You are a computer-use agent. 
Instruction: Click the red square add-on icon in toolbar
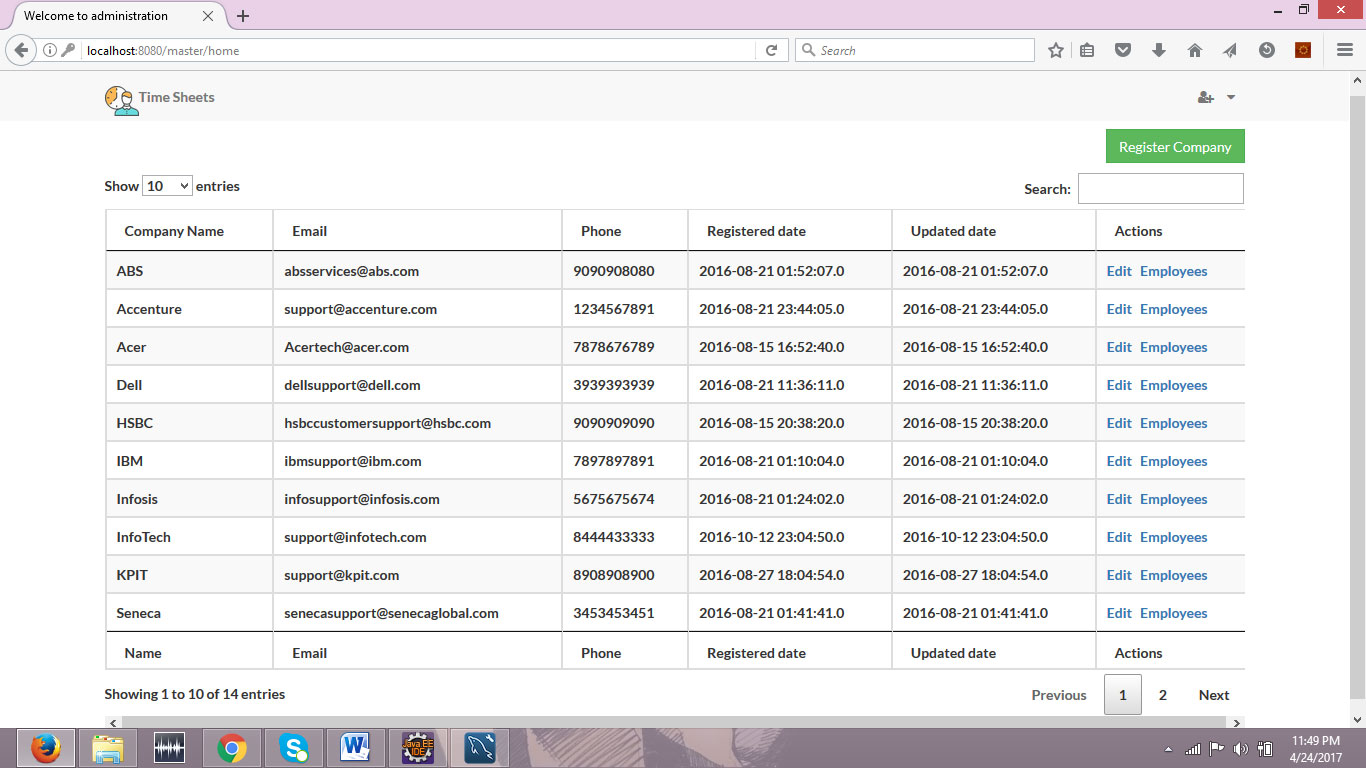[1303, 50]
